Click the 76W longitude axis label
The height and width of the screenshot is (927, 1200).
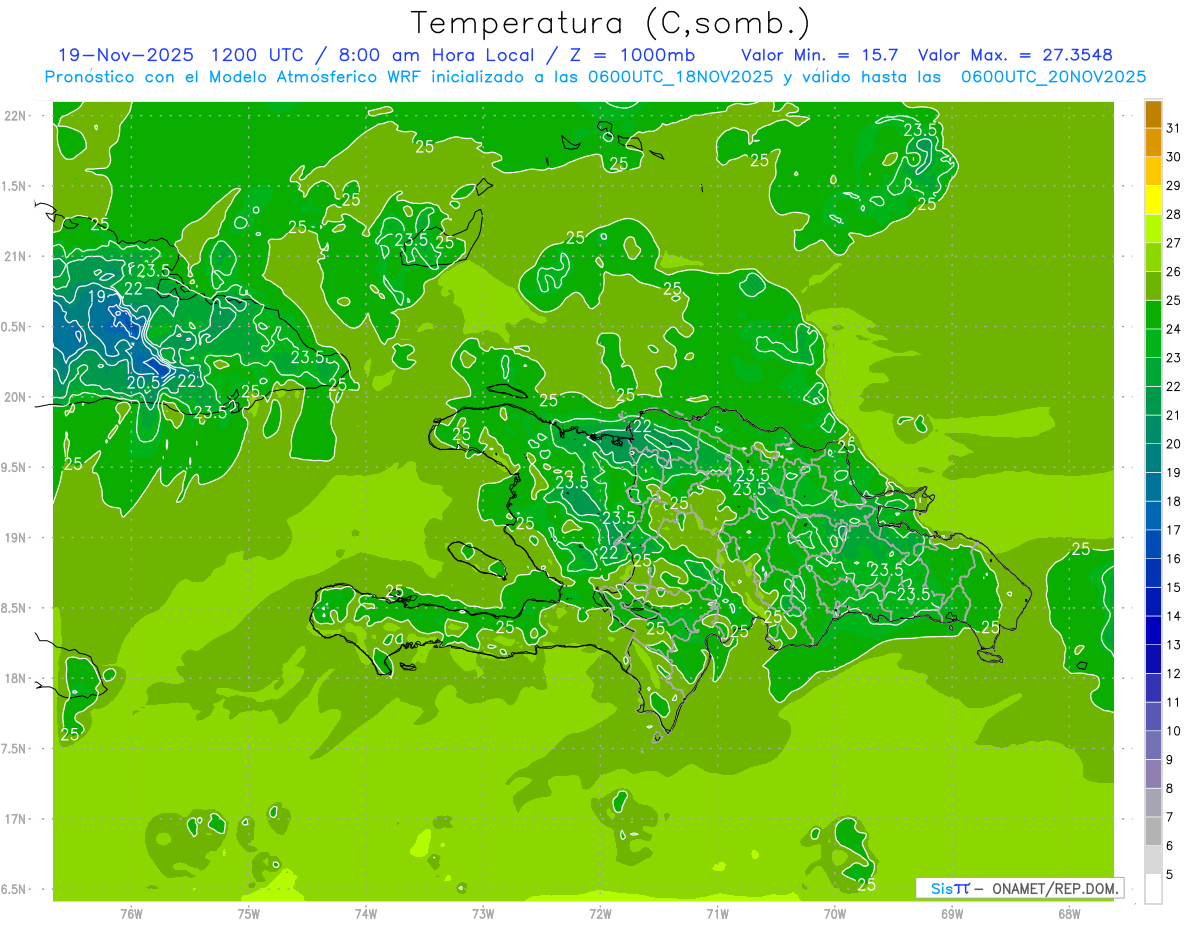pyautogui.click(x=131, y=913)
